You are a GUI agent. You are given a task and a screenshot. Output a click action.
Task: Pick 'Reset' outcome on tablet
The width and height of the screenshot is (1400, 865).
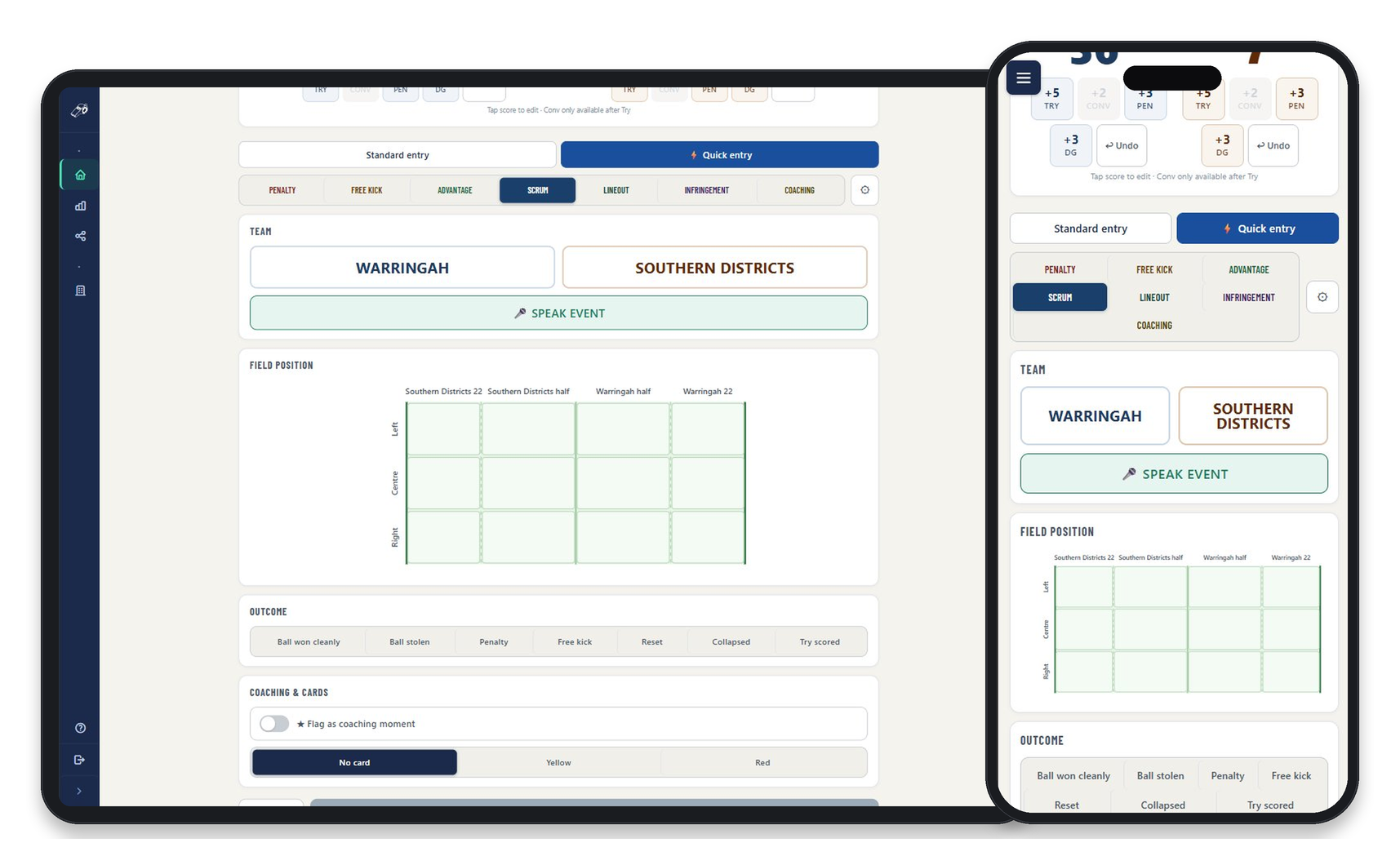pos(651,642)
